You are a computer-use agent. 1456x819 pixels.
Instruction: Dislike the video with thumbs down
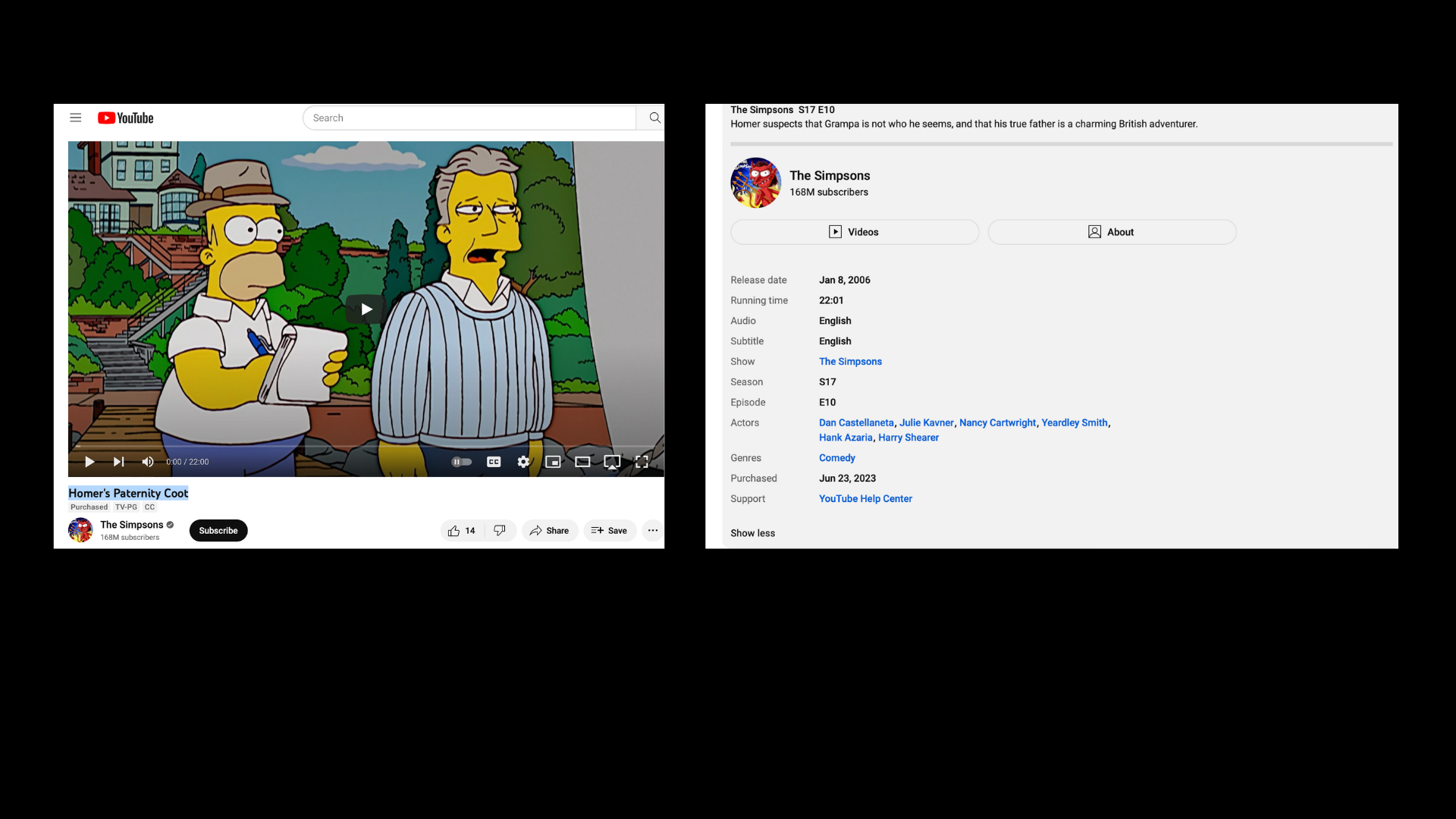point(500,531)
